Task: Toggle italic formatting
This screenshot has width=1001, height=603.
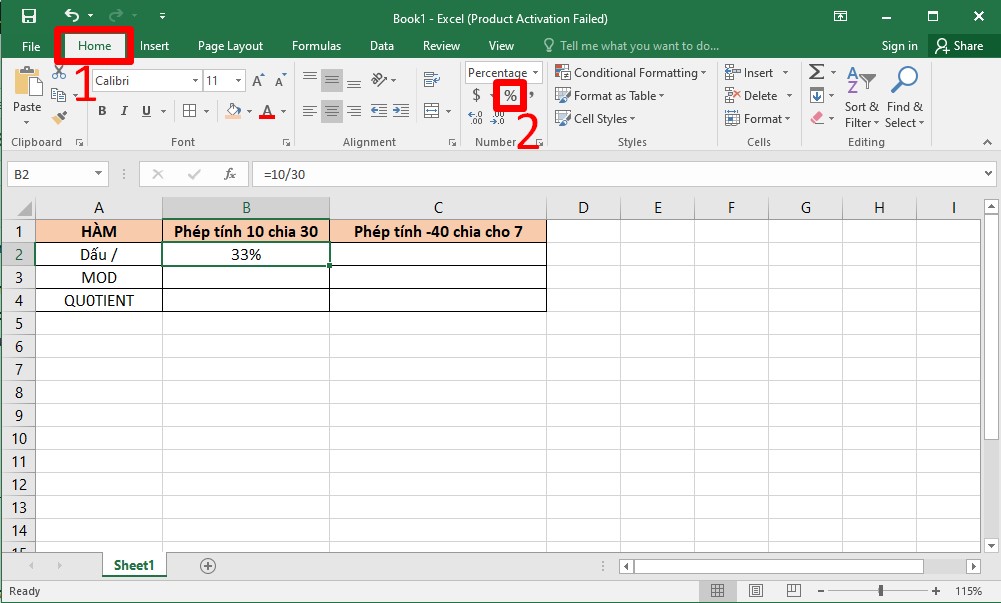Action: (123, 111)
